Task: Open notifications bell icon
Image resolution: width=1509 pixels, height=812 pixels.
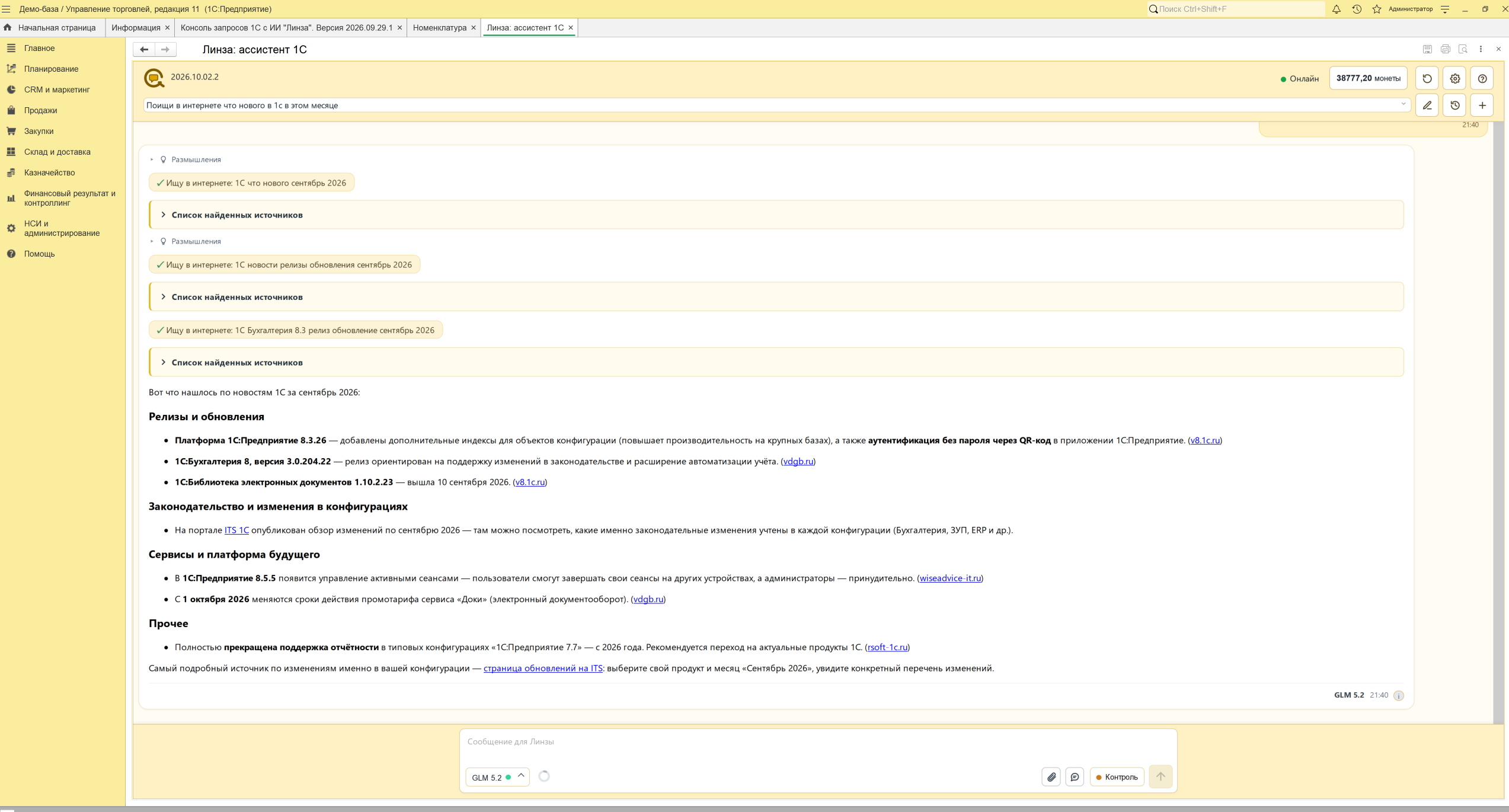Action: tap(1337, 9)
